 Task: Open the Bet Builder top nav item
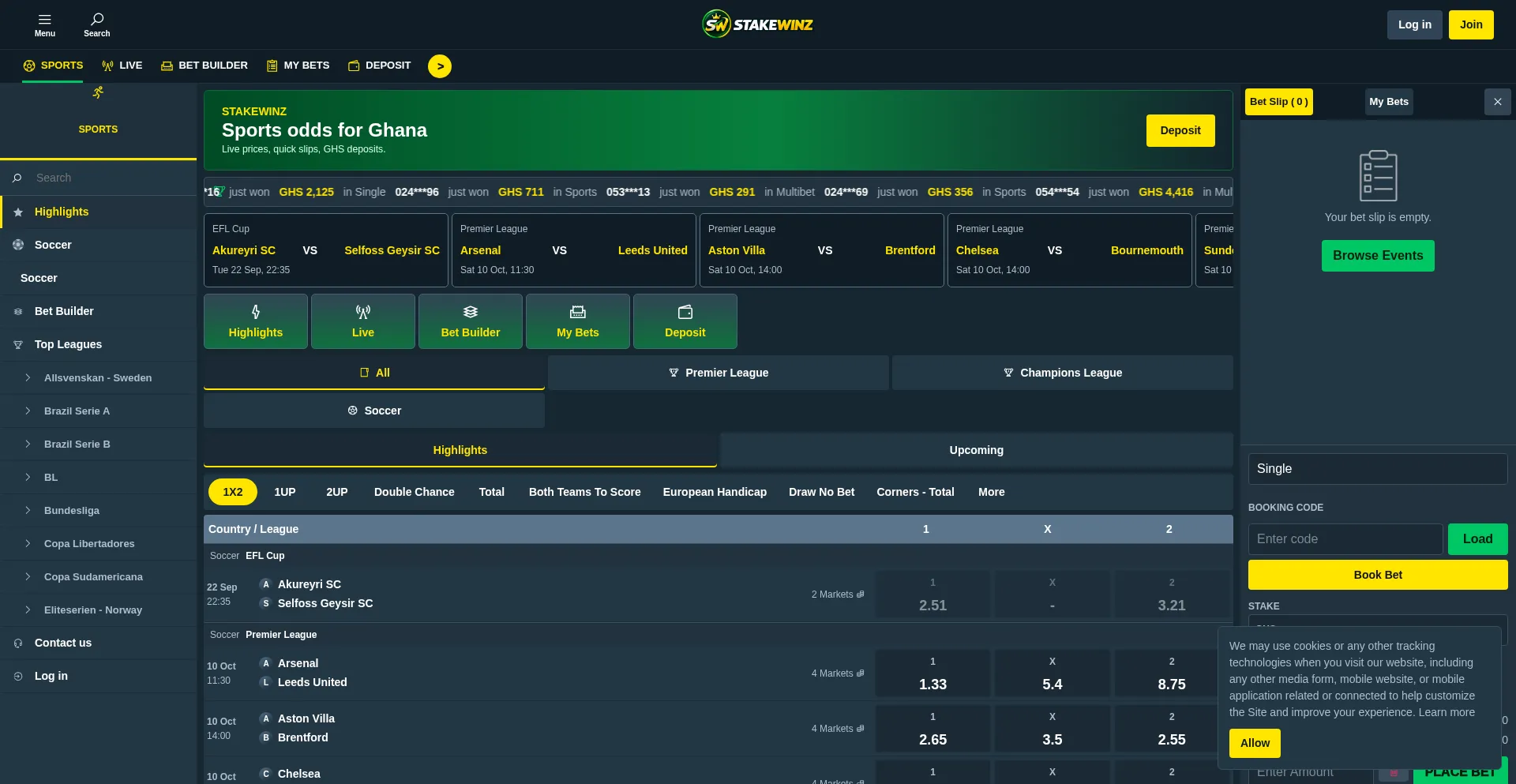pyautogui.click(x=205, y=66)
